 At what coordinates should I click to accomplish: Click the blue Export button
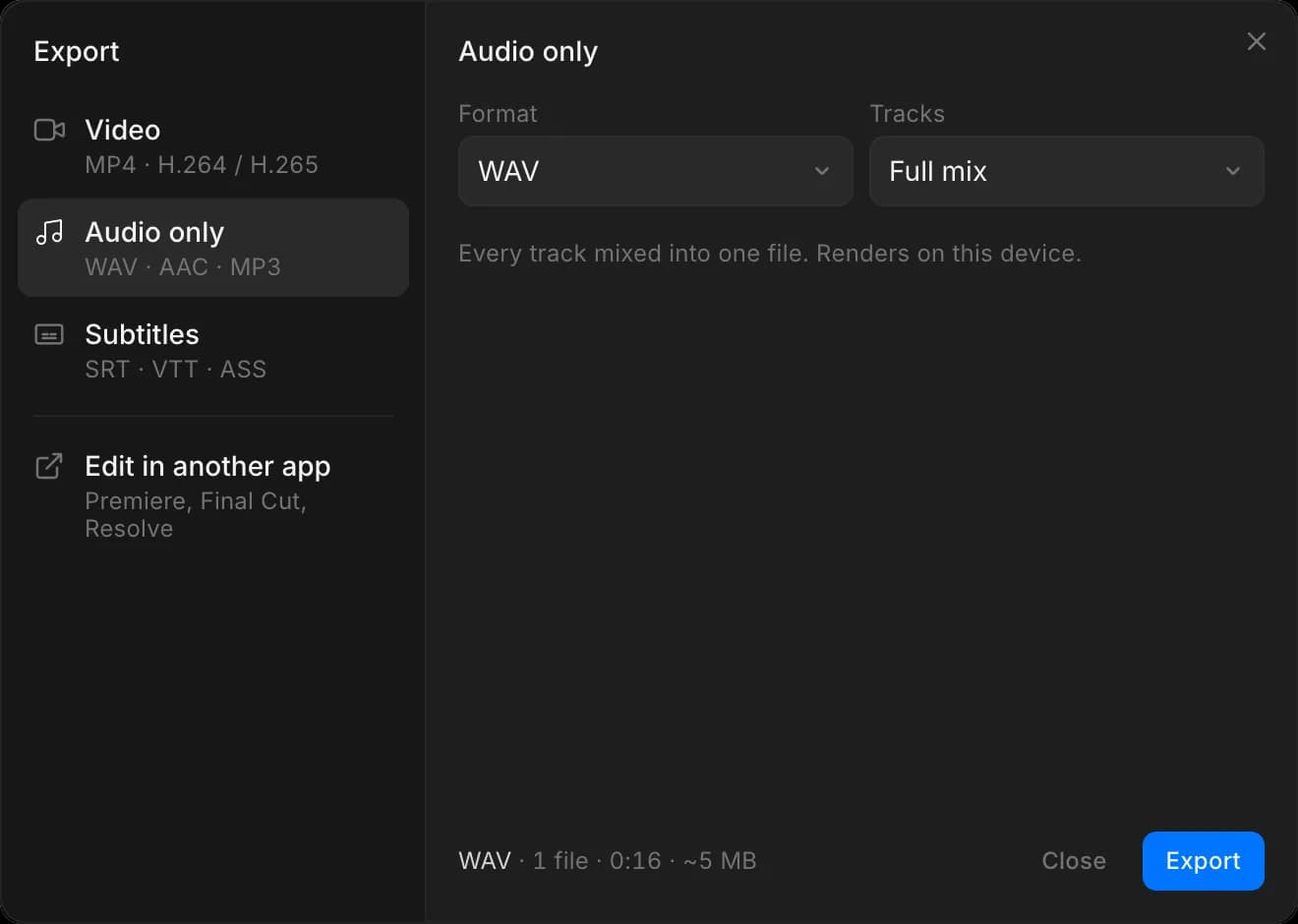pos(1203,861)
